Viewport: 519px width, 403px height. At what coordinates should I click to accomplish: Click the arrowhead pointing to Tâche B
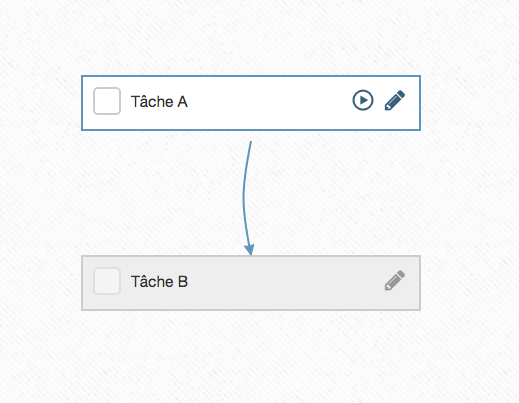pyautogui.click(x=249, y=250)
